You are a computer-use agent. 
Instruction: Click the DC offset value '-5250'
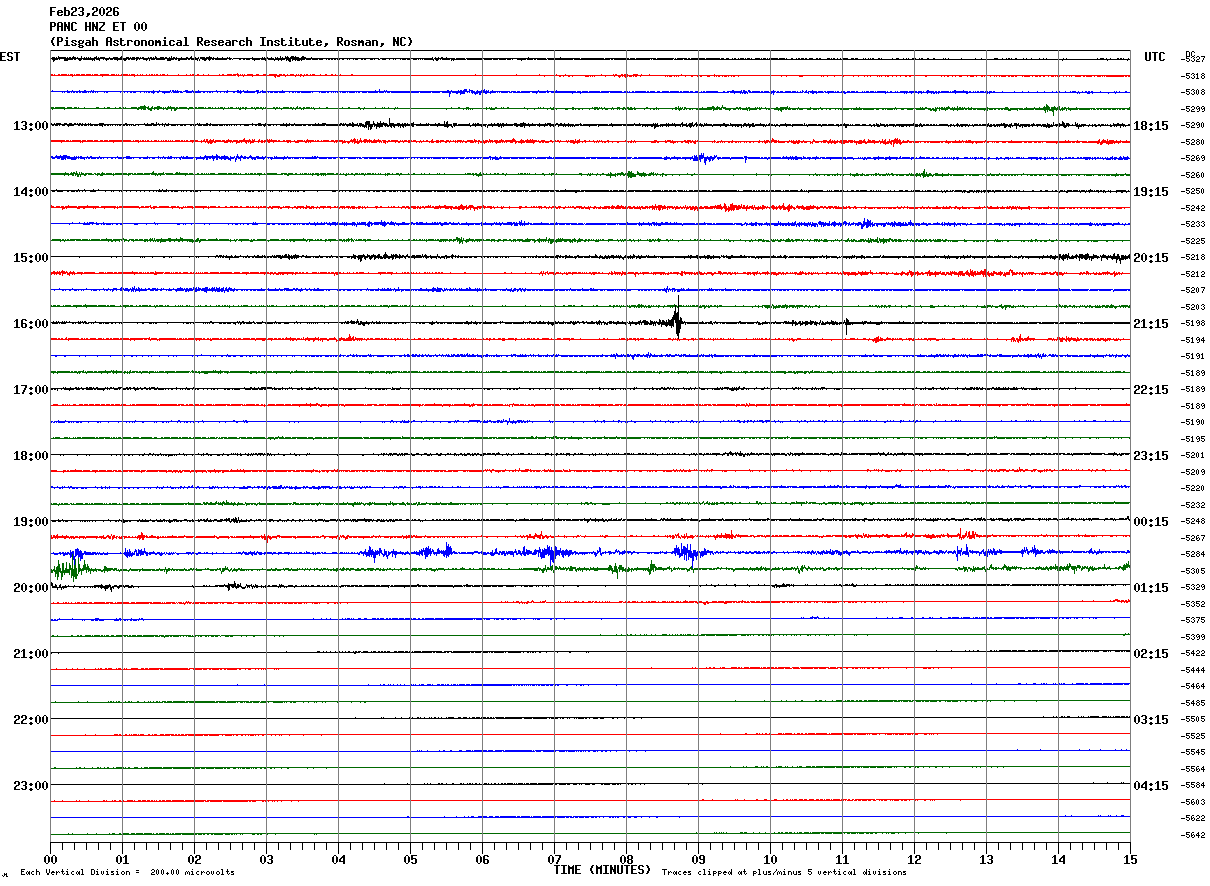pyautogui.click(x=1193, y=191)
